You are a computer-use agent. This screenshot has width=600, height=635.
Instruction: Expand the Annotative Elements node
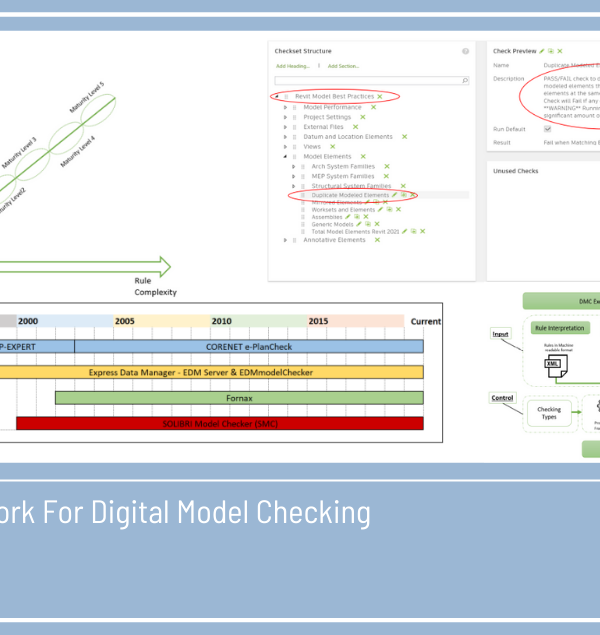coord(285,240)
